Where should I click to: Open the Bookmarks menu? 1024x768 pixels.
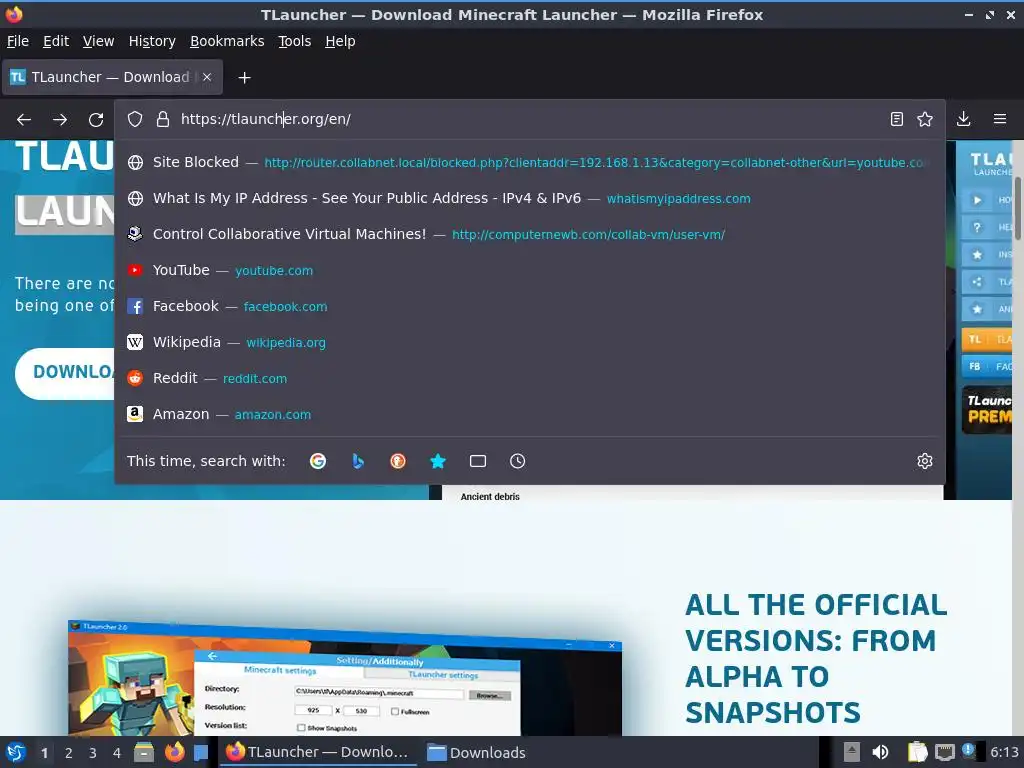[x=227, y=41]
